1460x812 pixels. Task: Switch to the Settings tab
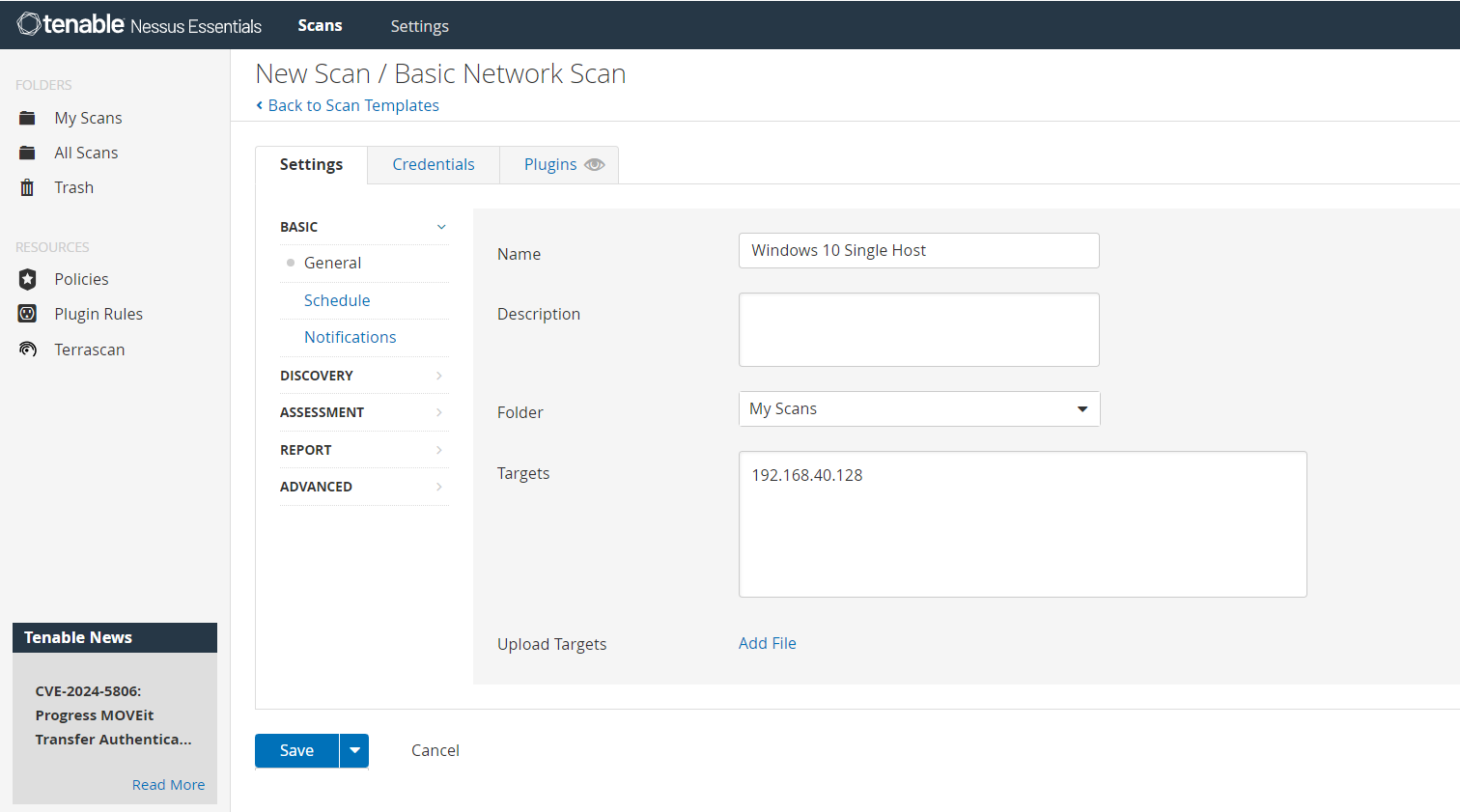pos(311,165)
